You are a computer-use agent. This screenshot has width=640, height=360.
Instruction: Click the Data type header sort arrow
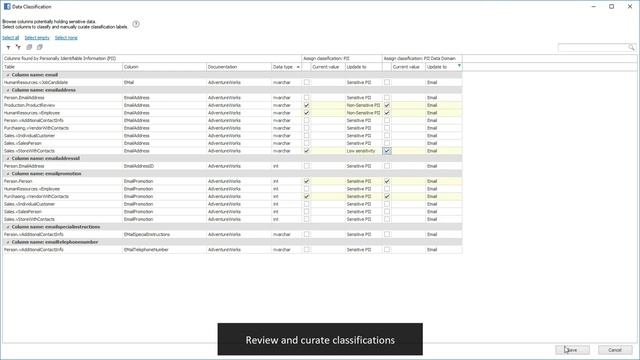click(298, 67)
